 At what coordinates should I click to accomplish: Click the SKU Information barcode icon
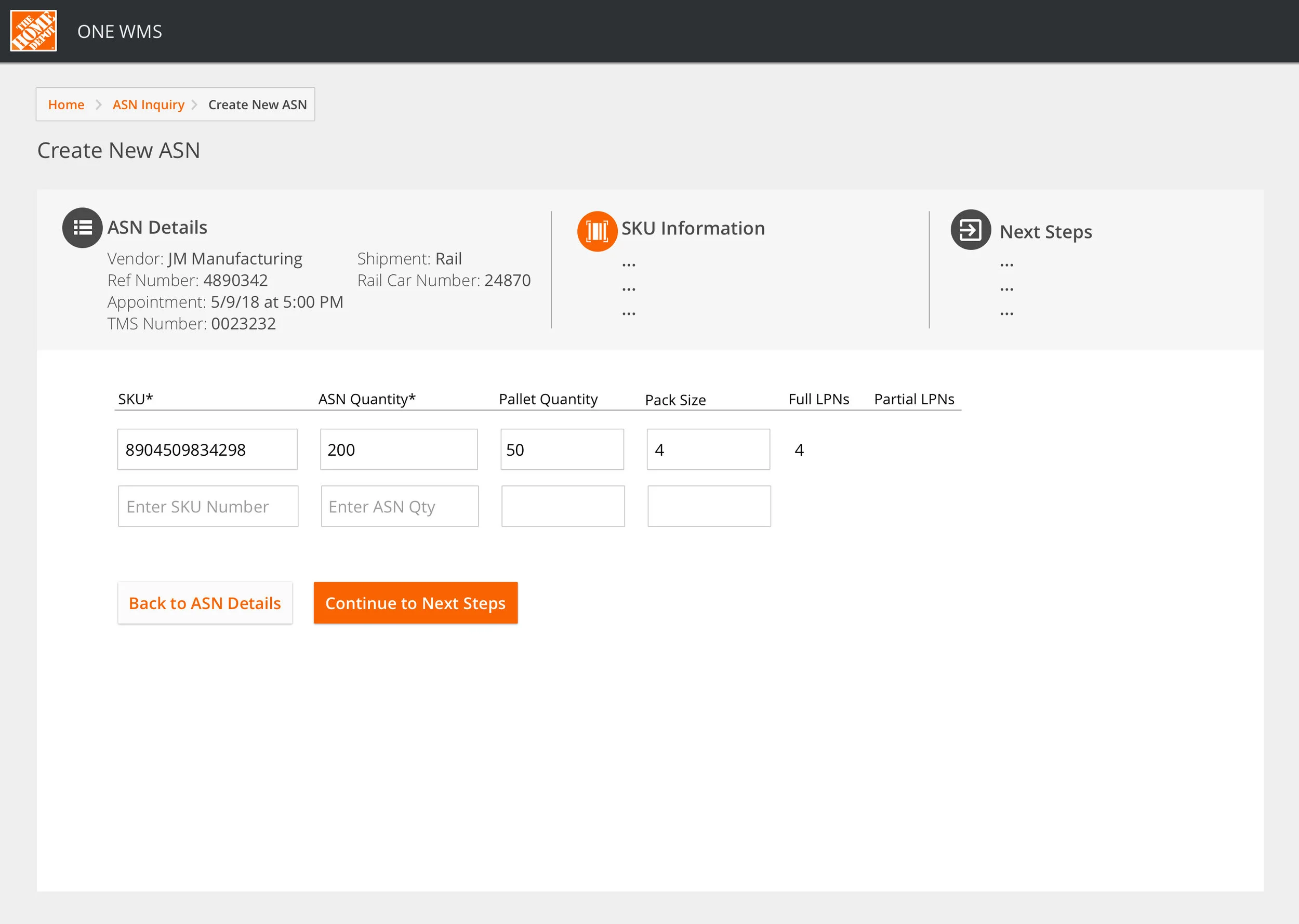tap(597, 231)
